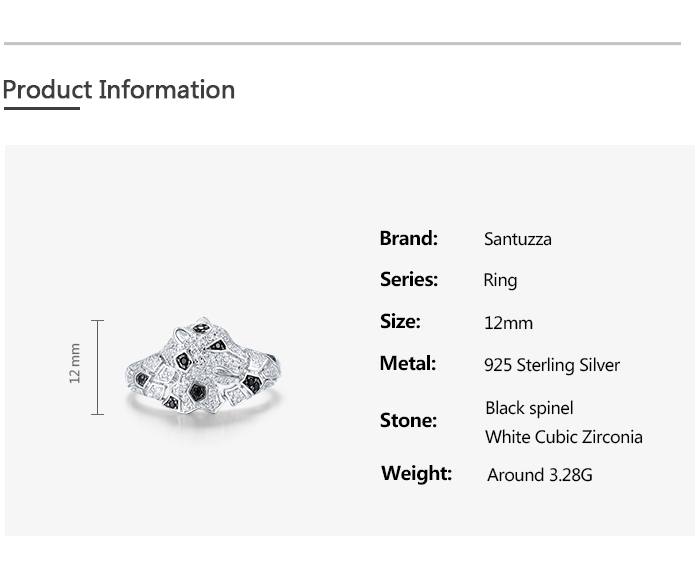This screenshot has height=588, width=700.
Task: Select the 925 Sterling Silver text
Action: [x=552, y=365]
